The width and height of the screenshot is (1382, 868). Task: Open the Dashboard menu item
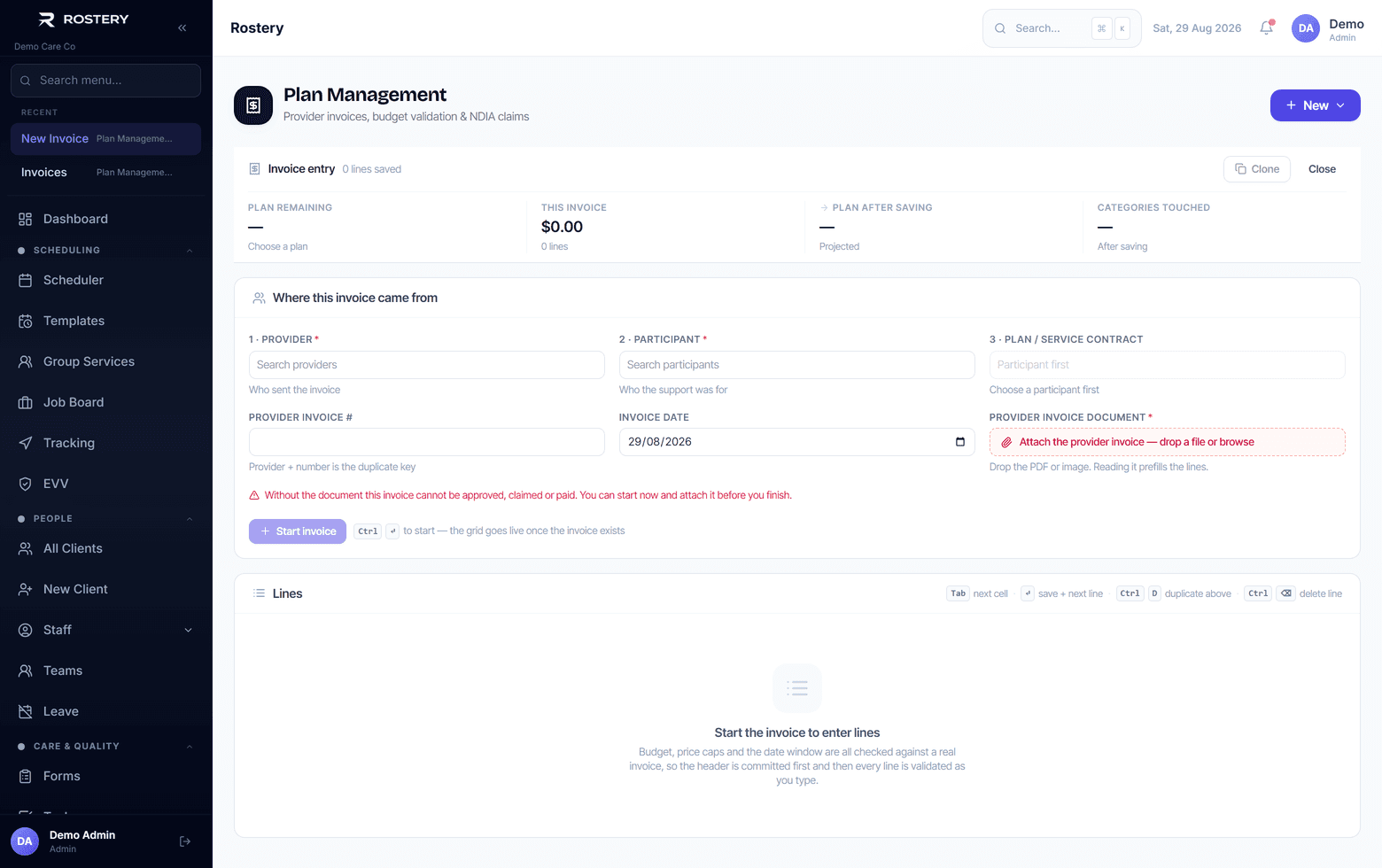click(106, 219)
